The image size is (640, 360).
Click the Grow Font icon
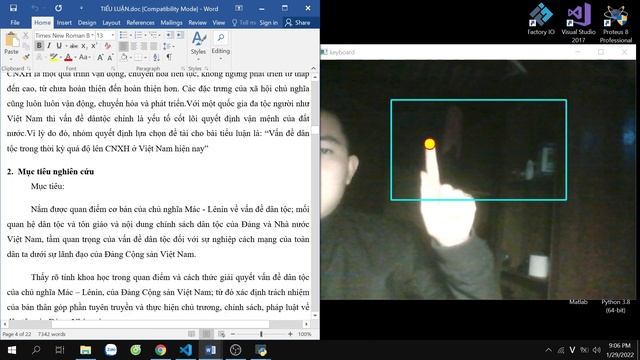pos(100,58)
